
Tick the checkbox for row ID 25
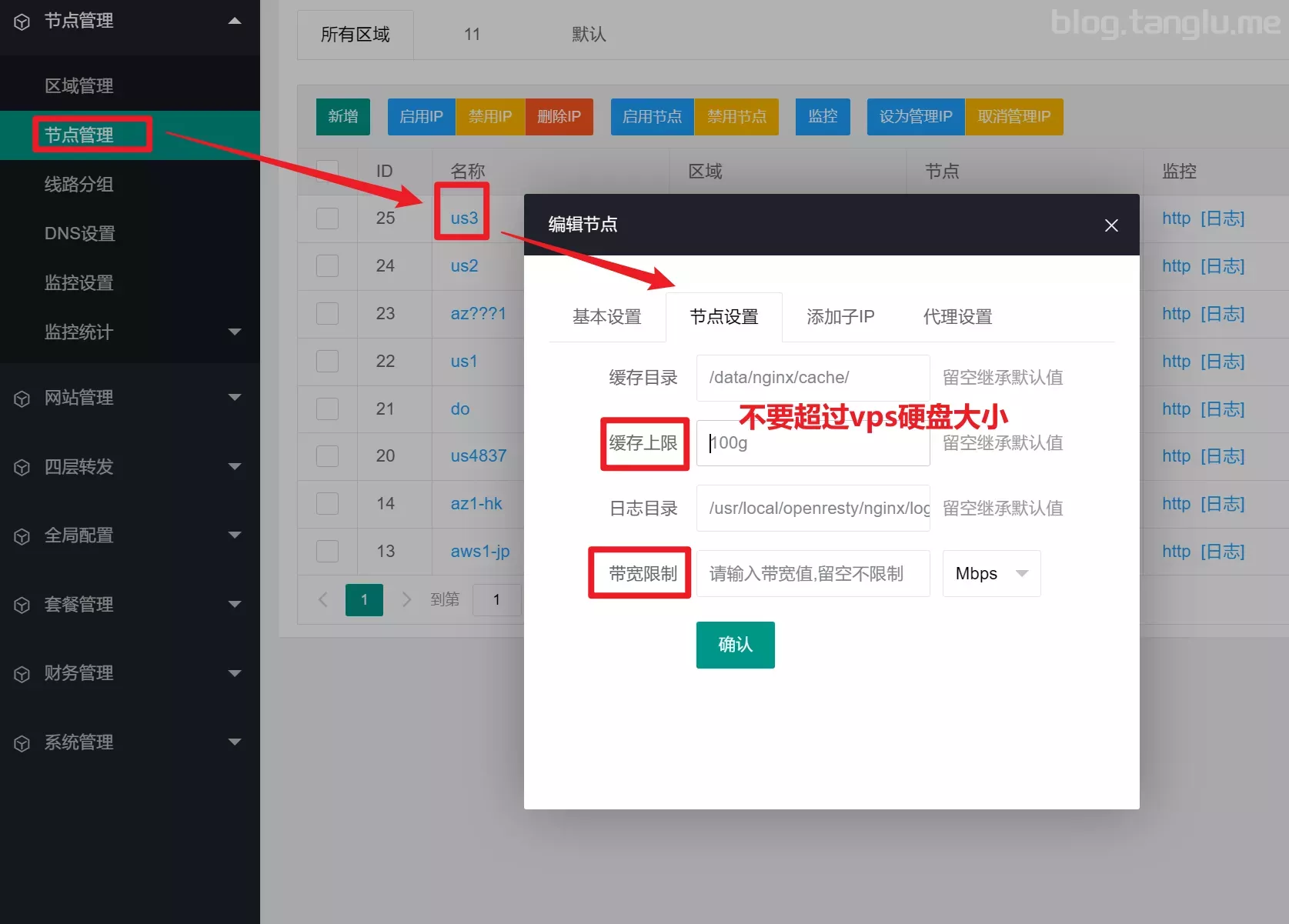coord(327,218)
